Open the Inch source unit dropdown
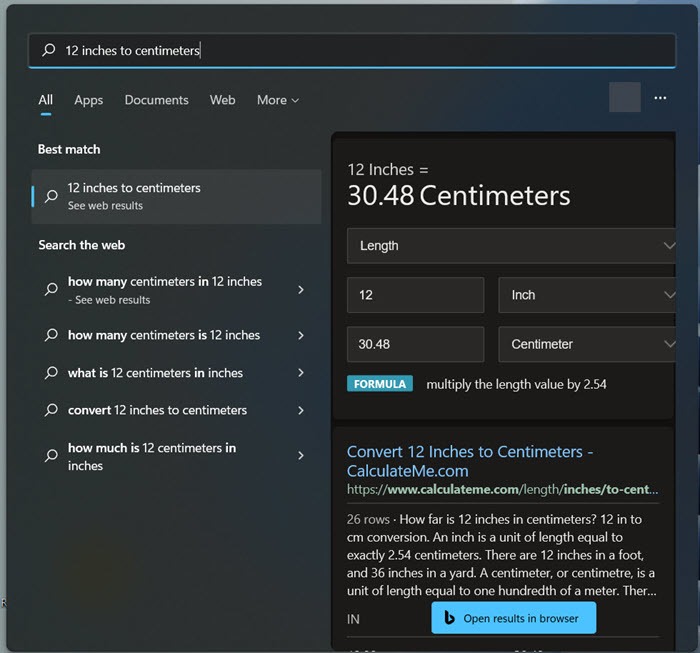Image resolution: width=700 pixels, height=653 pixels. pyautogui.click(x=586, y=295)
